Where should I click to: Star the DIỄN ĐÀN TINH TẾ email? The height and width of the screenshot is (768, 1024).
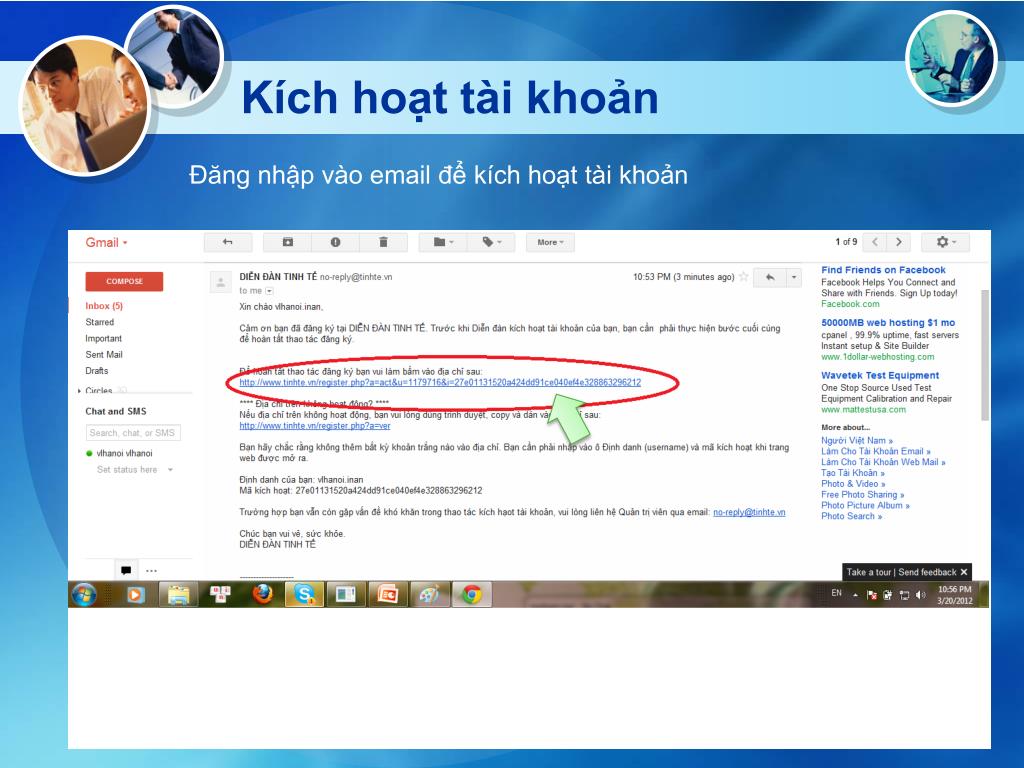743,277
